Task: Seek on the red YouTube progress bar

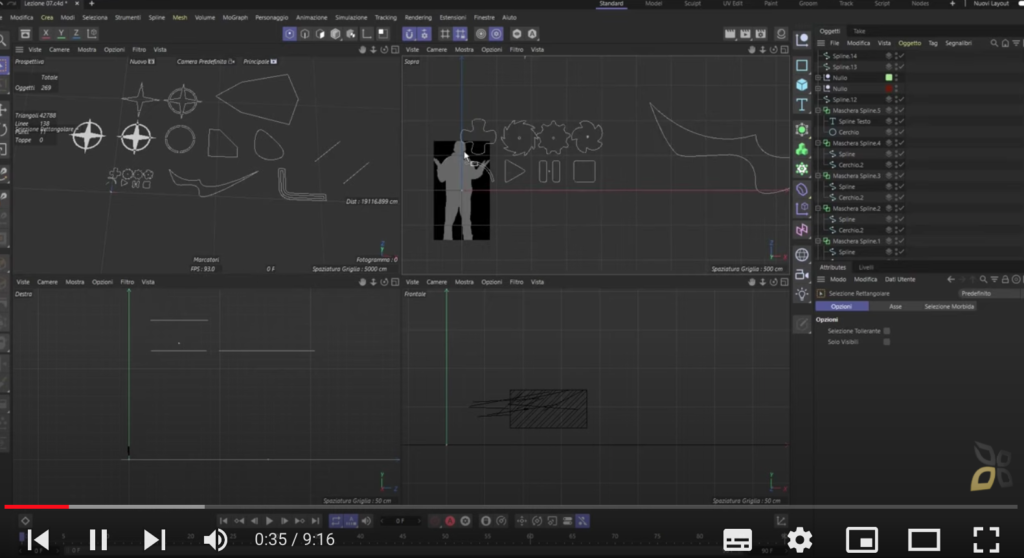Action: point(37,506)
